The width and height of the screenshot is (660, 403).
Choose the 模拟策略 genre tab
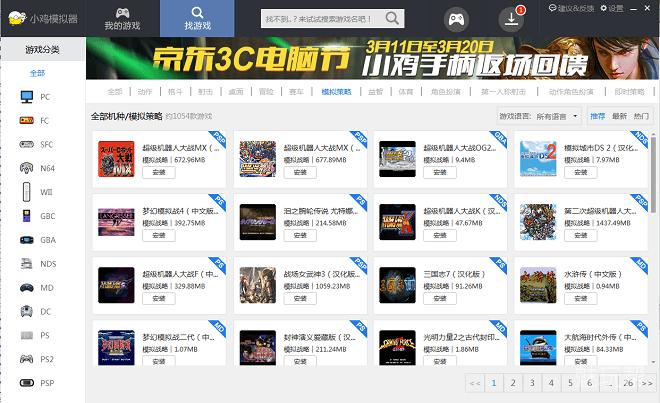coord(336,91)
